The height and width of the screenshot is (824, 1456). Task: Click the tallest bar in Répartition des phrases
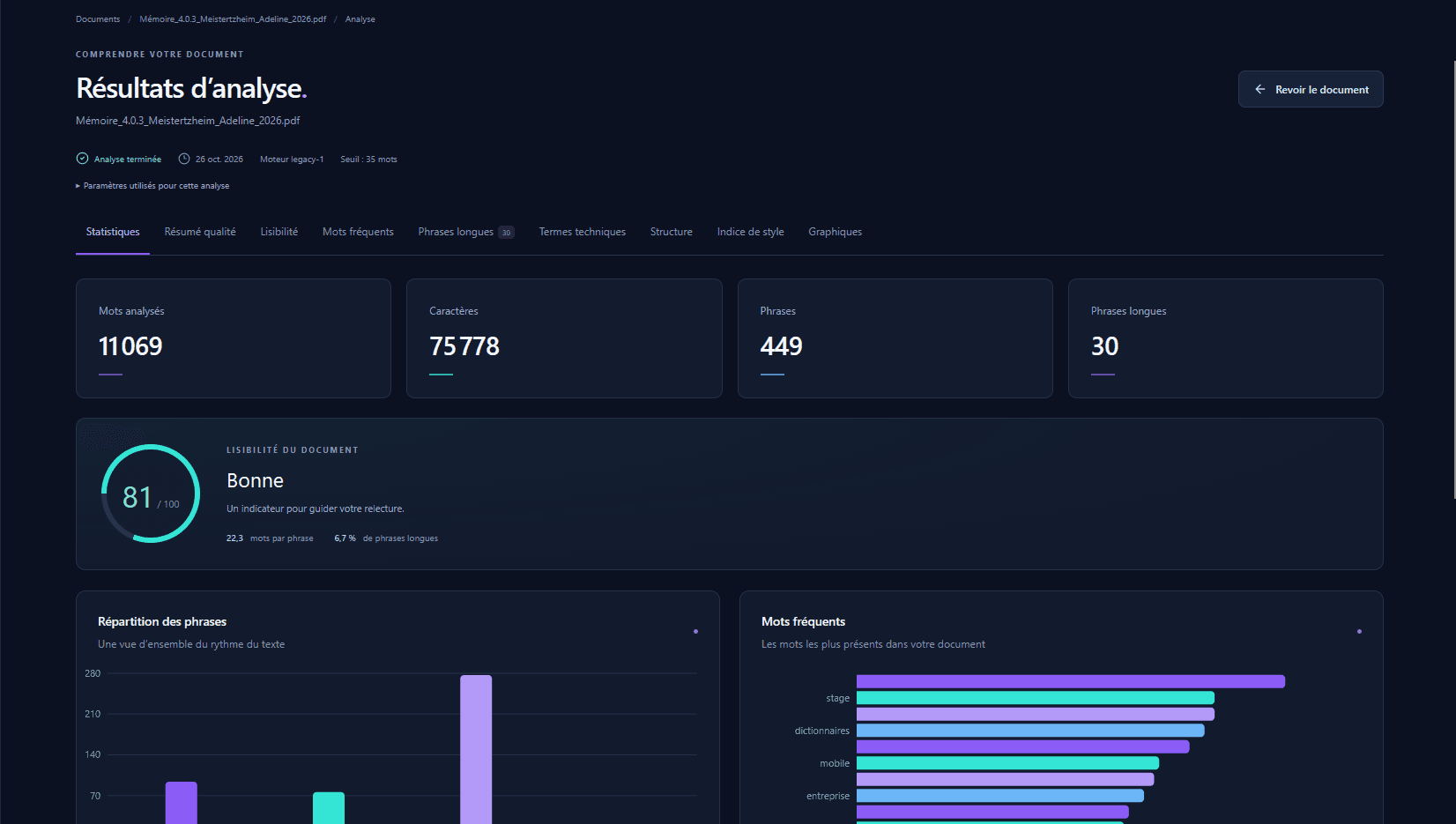(476, 749)
